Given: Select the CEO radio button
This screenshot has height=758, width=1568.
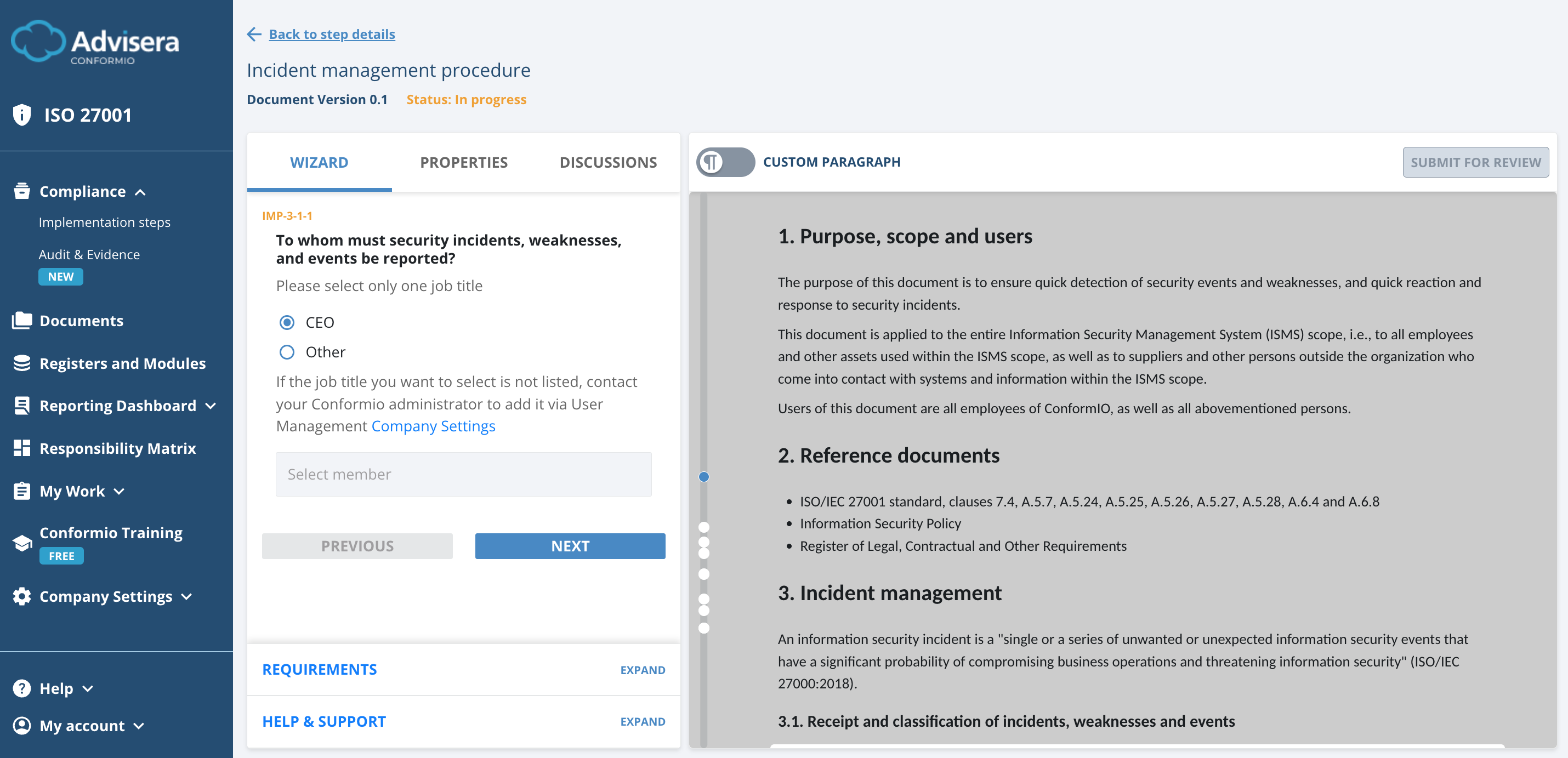Looking at the screenshot, I should pos(287,322).
